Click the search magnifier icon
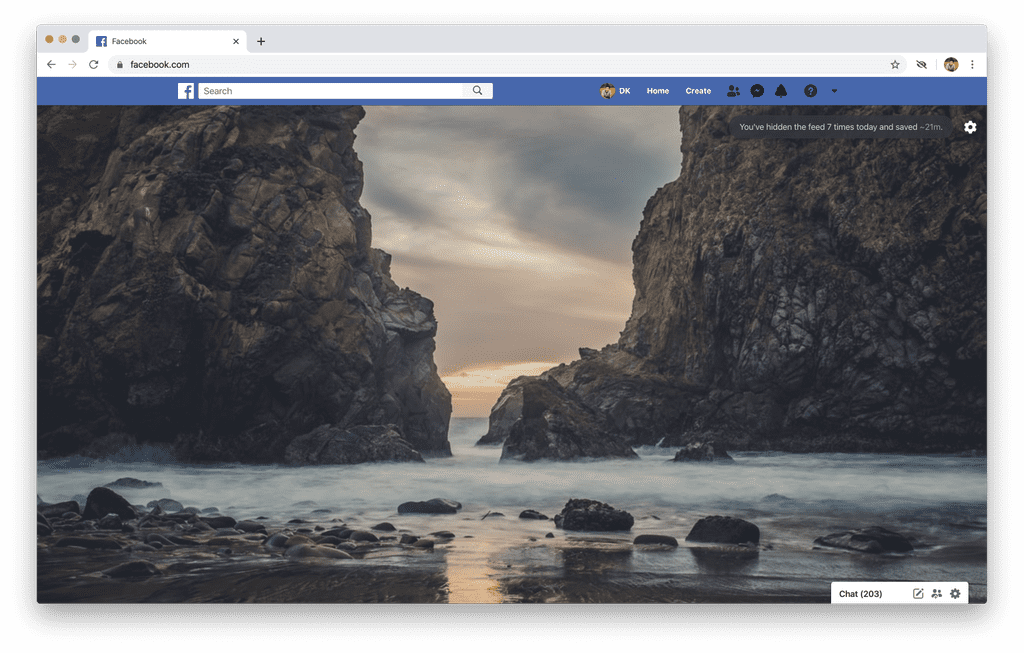 click(x=477, y=91)
